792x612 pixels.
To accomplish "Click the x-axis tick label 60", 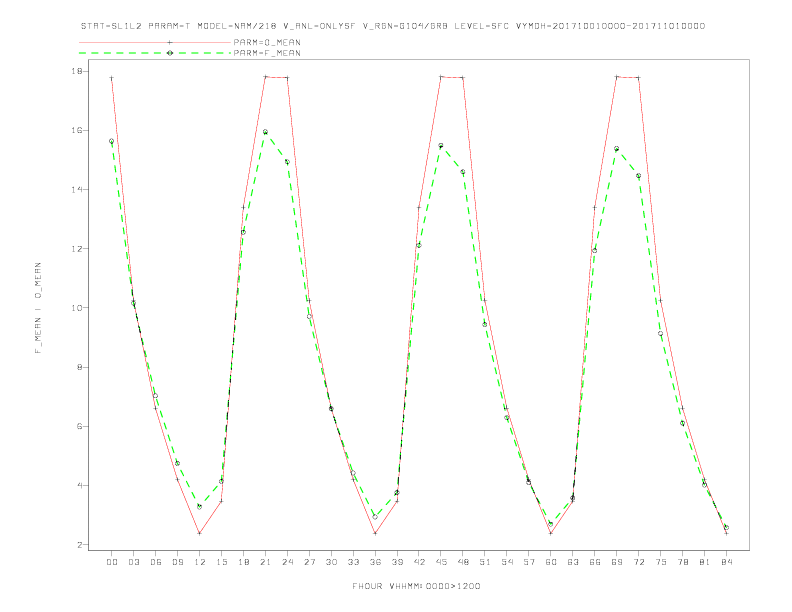I will pos(551,562).
